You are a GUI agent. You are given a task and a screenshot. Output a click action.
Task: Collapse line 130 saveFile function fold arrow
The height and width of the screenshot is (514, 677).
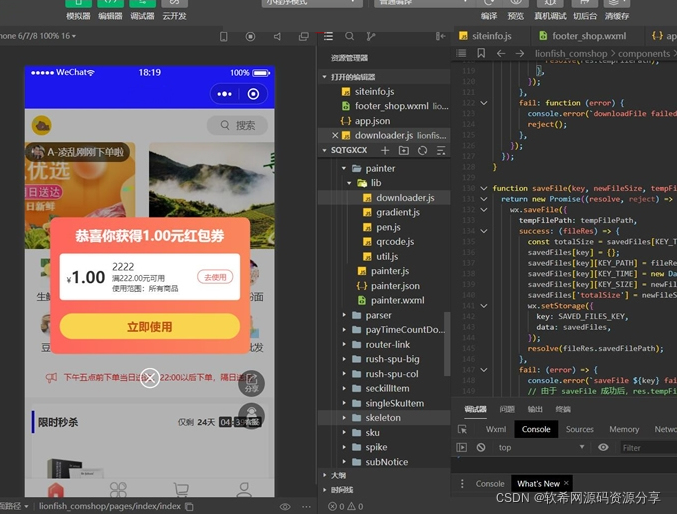(484, 188)
